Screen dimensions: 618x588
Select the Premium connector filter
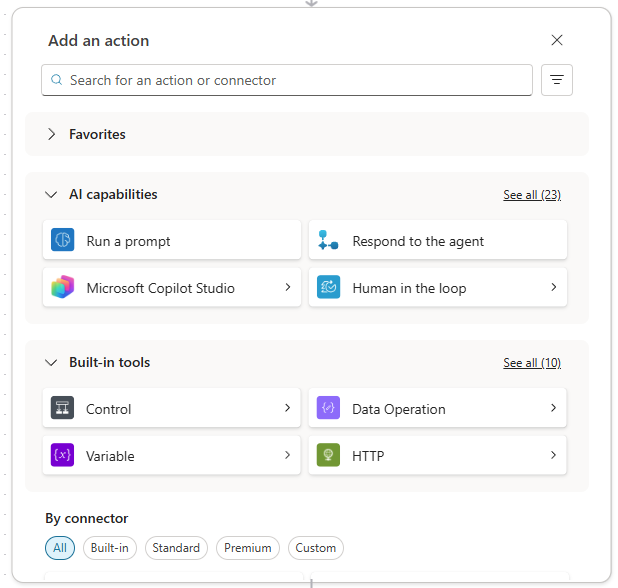[x=248, y=548]
